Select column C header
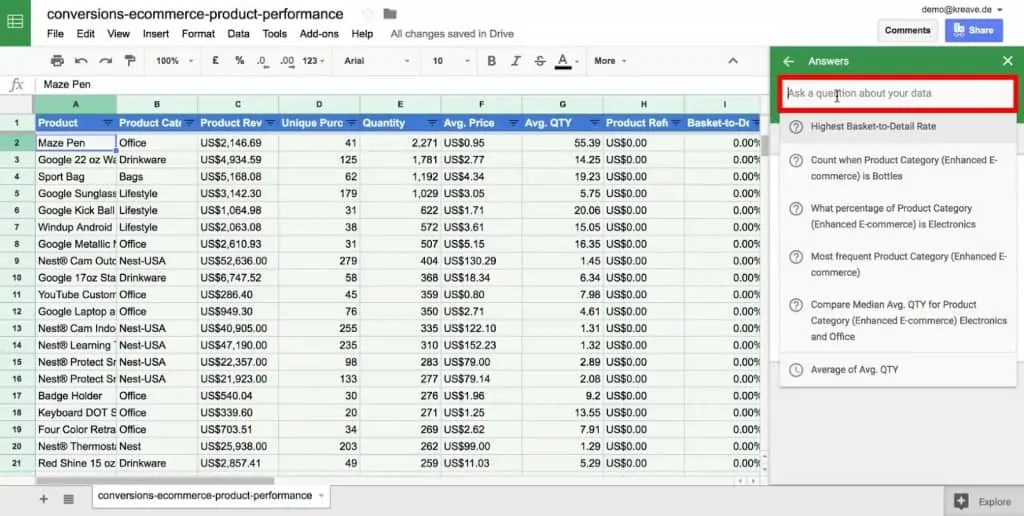Screen dimensions: 1024x516 pos(238,104)
